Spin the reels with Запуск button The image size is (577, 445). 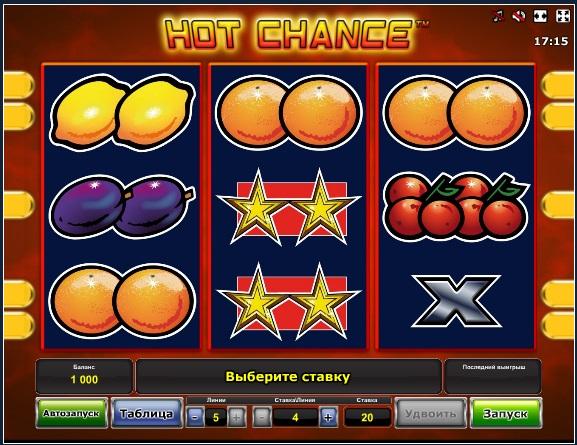tap(506, 413)
